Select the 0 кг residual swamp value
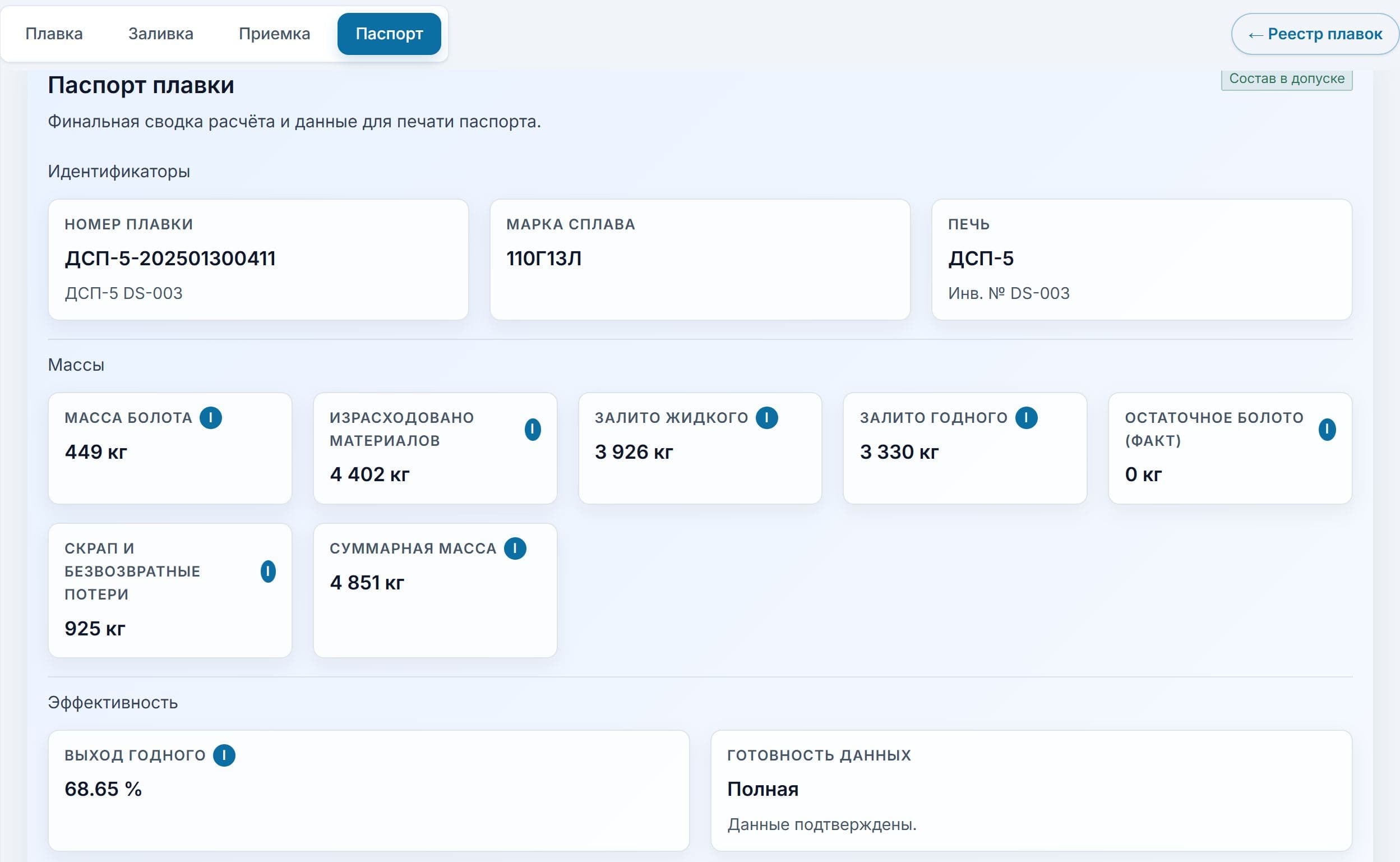Image resolution: width=1400 pixels, height=862 pixels. click(x=1143, y=474)
